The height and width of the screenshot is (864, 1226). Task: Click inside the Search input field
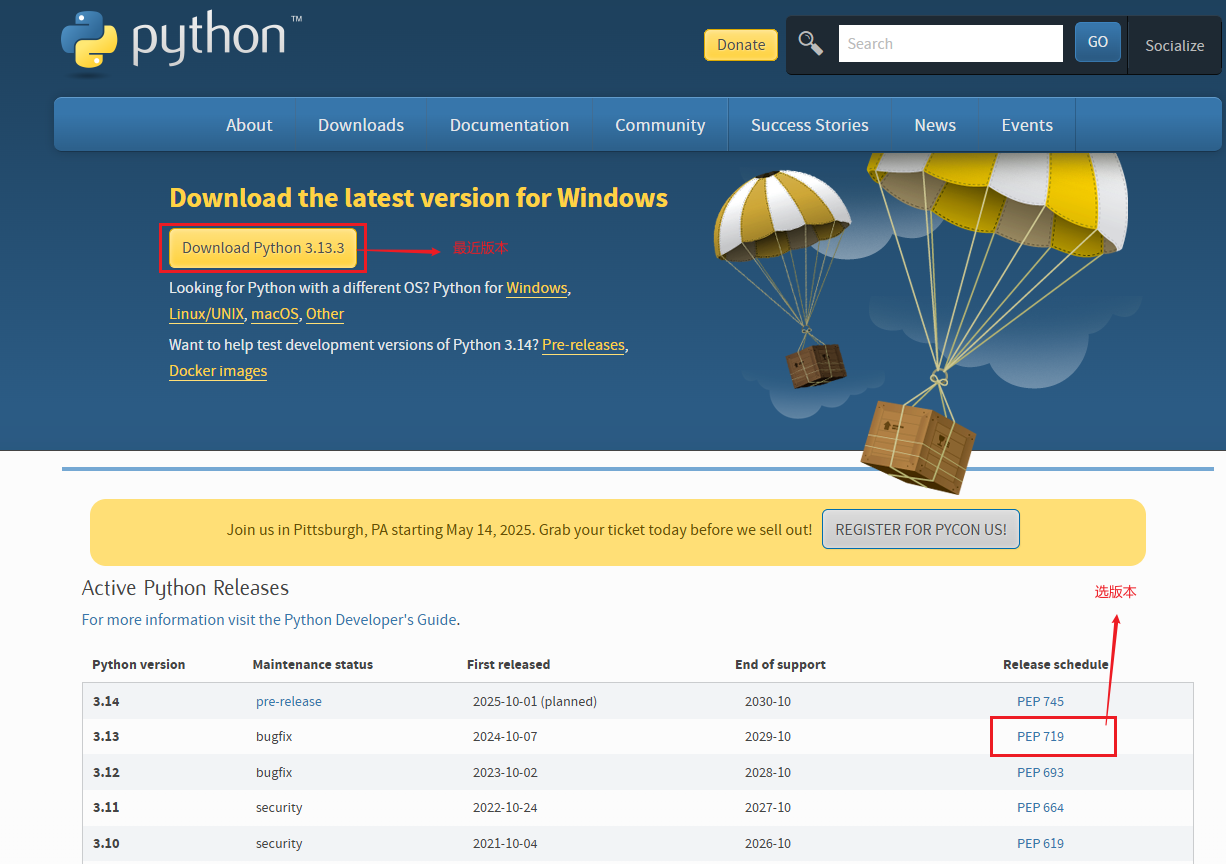point(950,43)
